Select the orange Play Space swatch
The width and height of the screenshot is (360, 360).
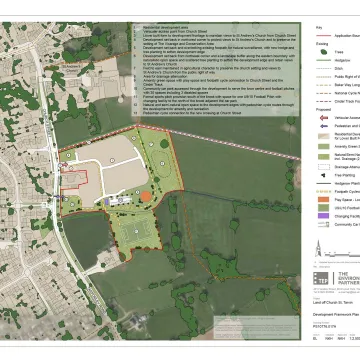[323, 200]
